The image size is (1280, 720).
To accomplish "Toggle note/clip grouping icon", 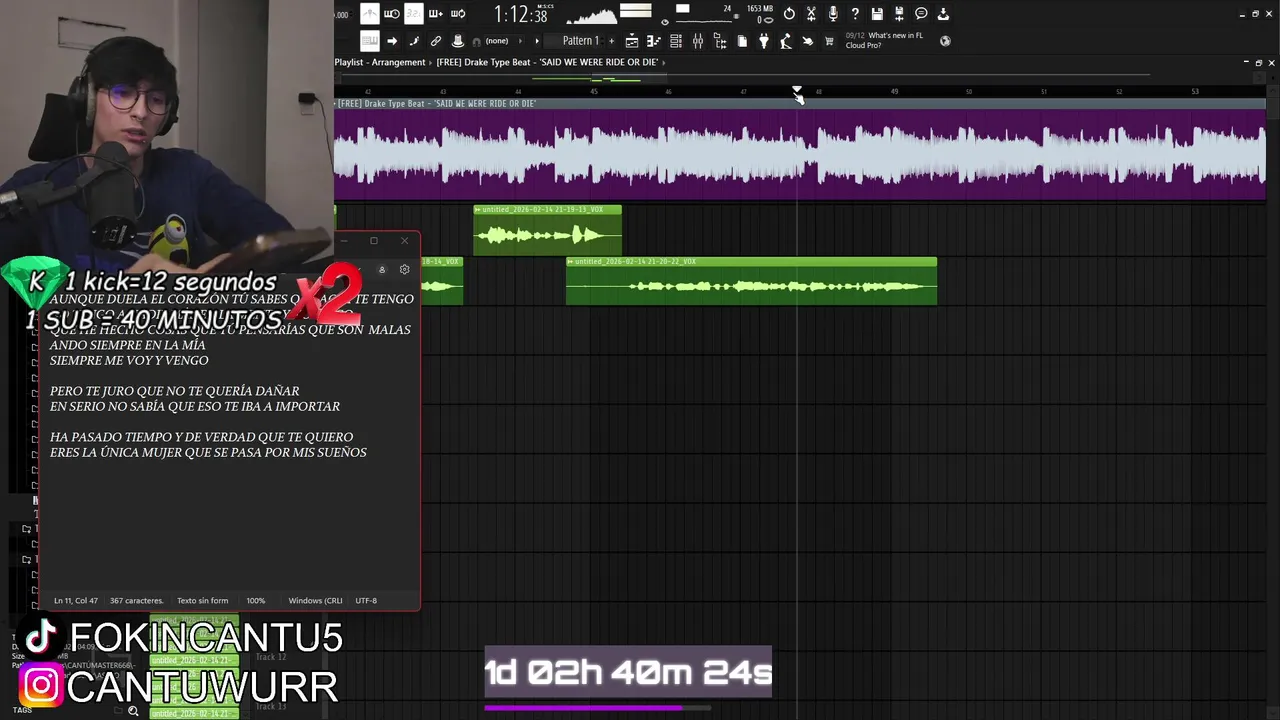I will [x=414, y=41].
